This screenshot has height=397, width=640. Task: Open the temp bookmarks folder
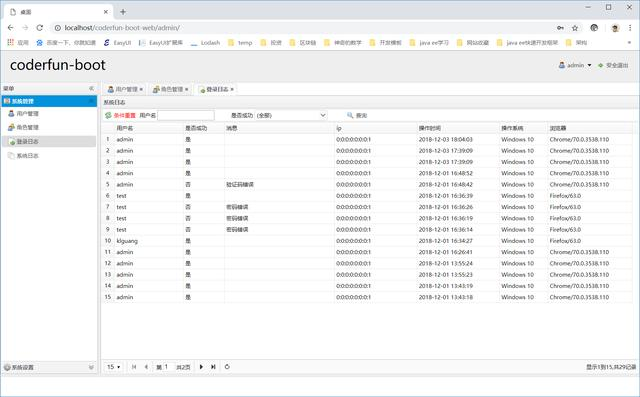coord(240,42)
